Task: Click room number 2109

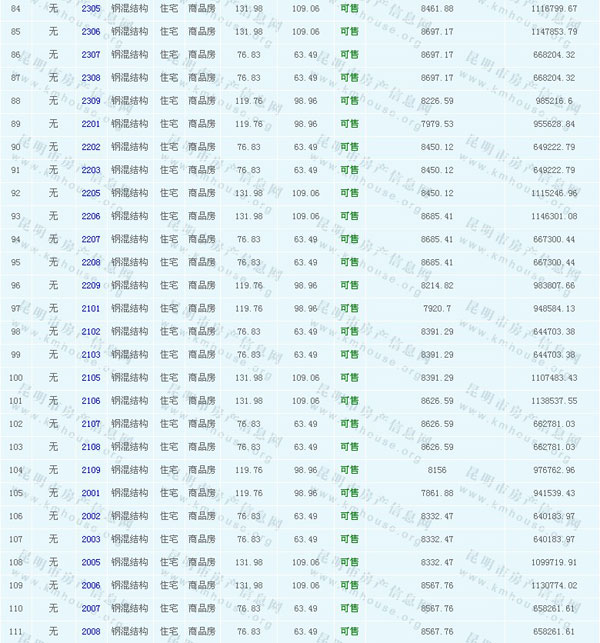Action: pos(90,470)
